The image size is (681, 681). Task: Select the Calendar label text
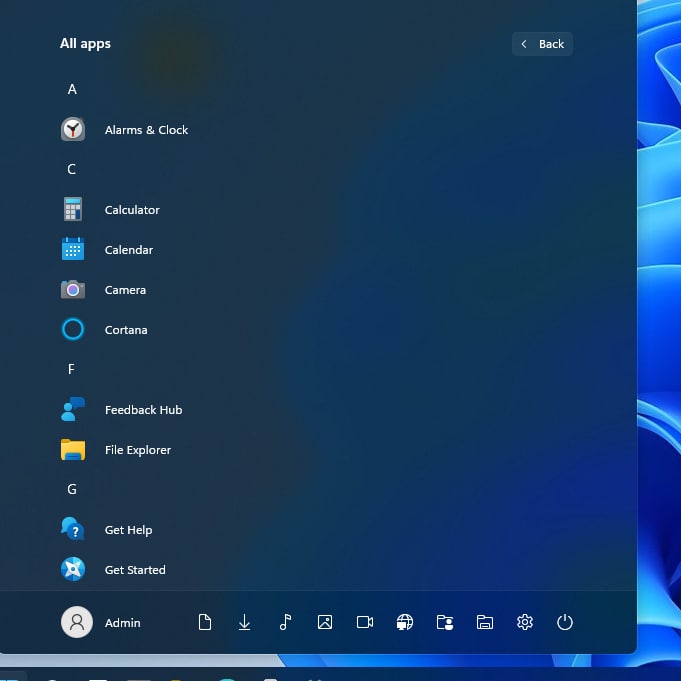pos(129,250)
